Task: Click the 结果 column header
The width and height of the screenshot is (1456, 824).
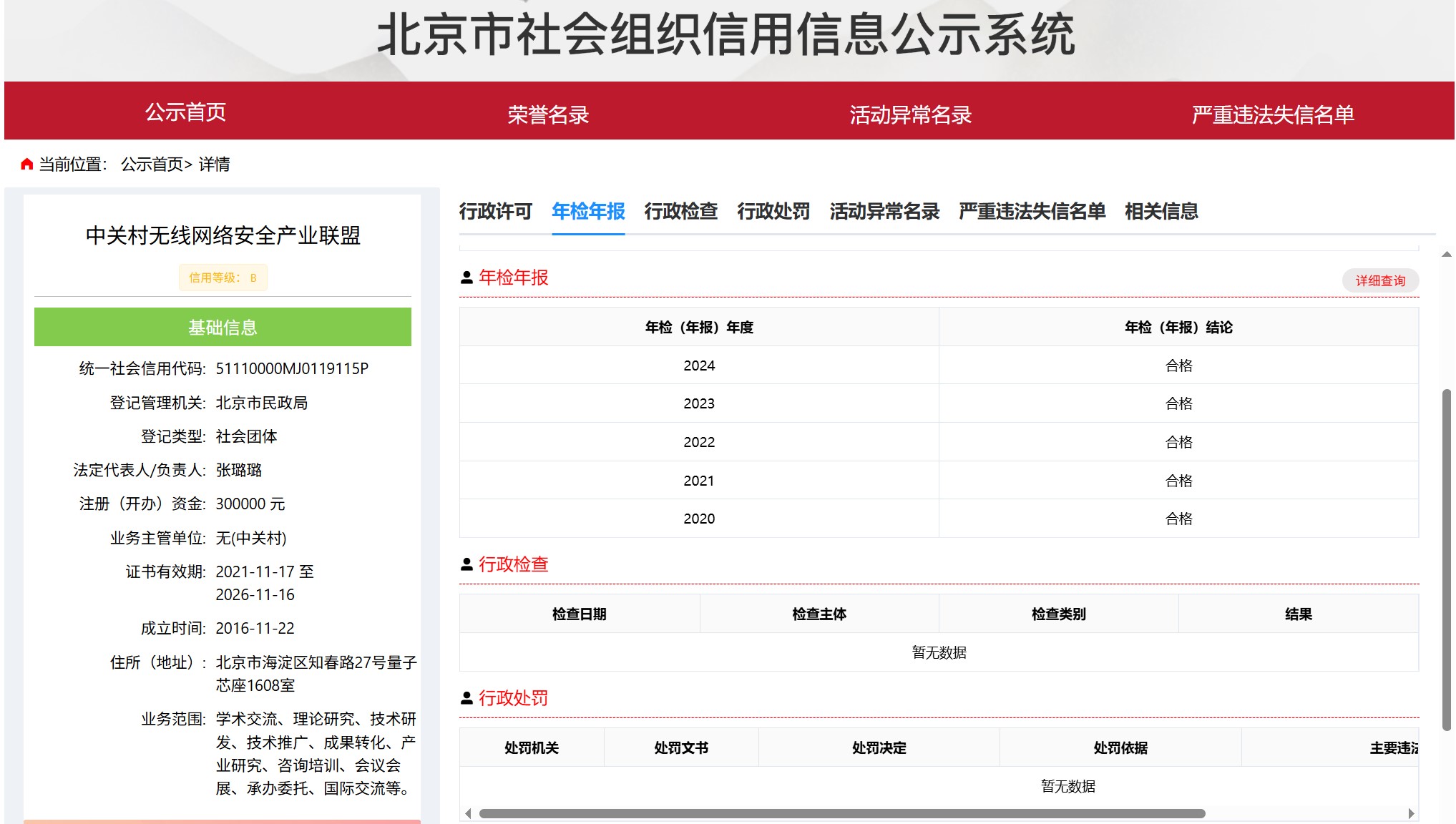Action: (x=1299, y=614)
